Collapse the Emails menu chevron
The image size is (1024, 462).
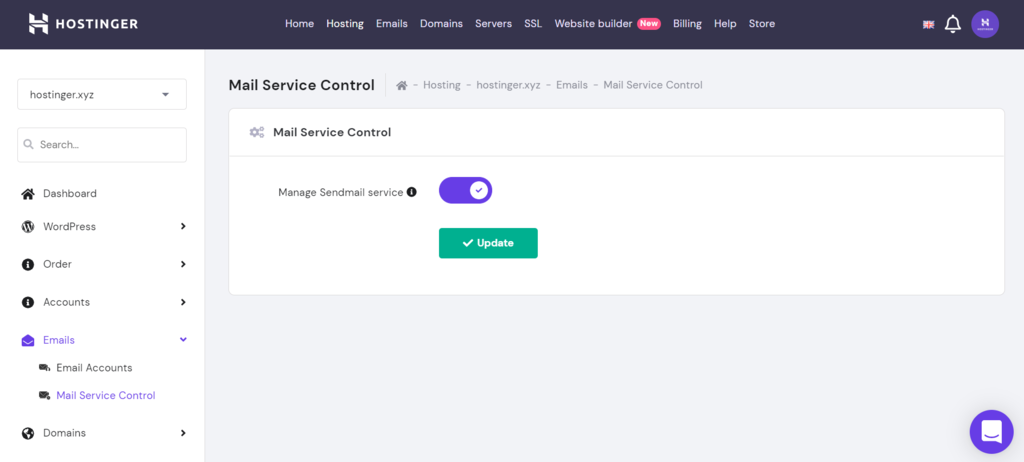[183, 340]
